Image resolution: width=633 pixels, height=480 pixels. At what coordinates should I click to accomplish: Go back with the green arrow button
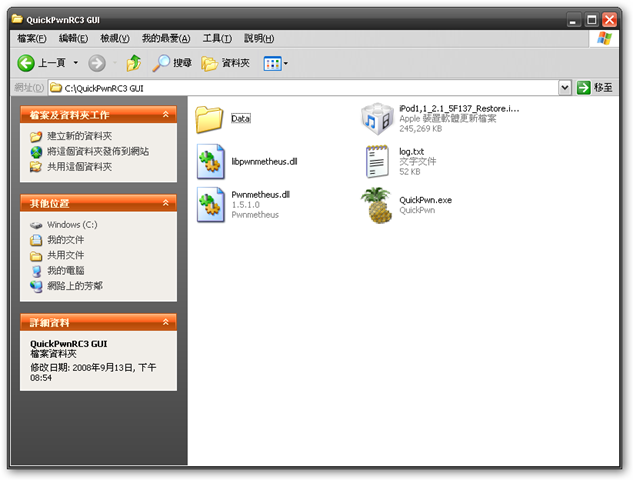[26, 63]
